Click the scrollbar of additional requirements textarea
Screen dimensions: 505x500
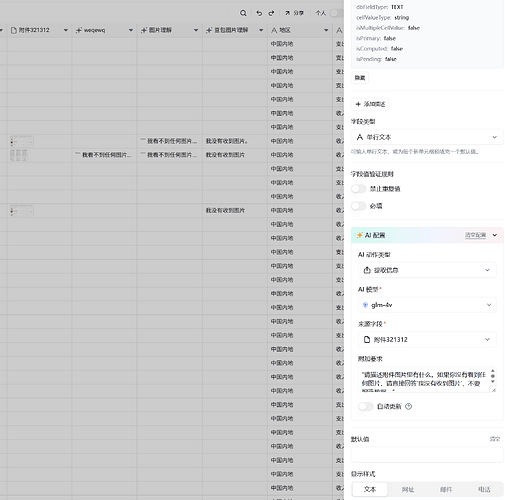(493, 377)
